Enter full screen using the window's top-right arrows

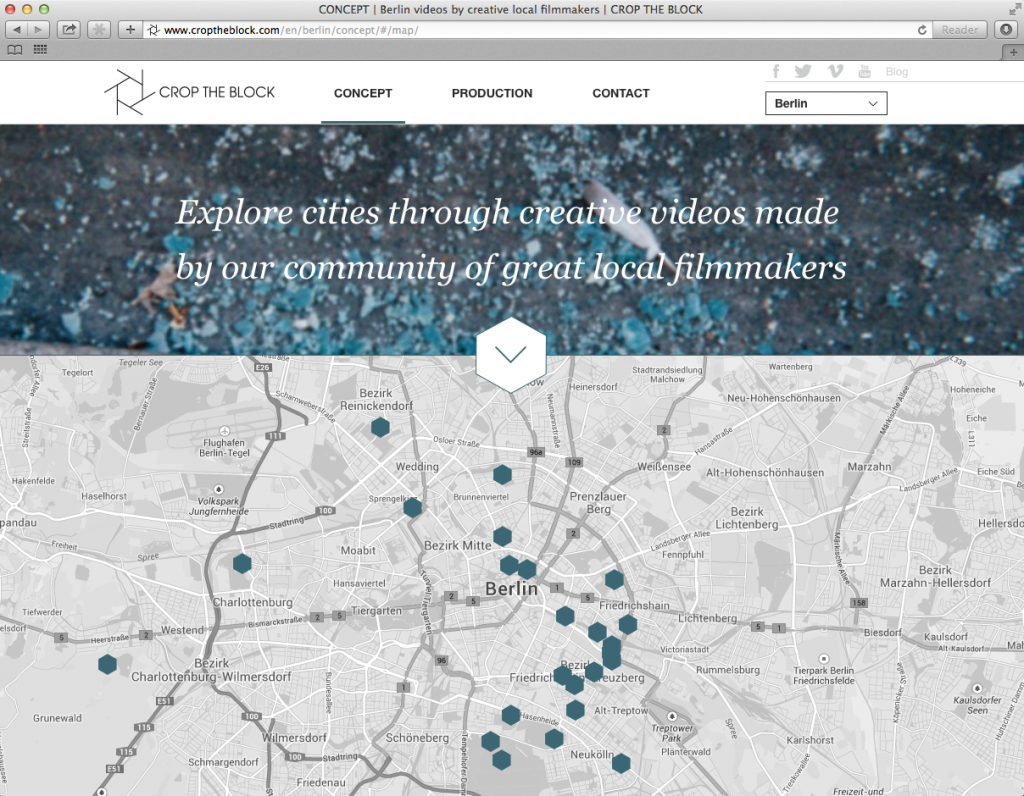[1014, 8]
